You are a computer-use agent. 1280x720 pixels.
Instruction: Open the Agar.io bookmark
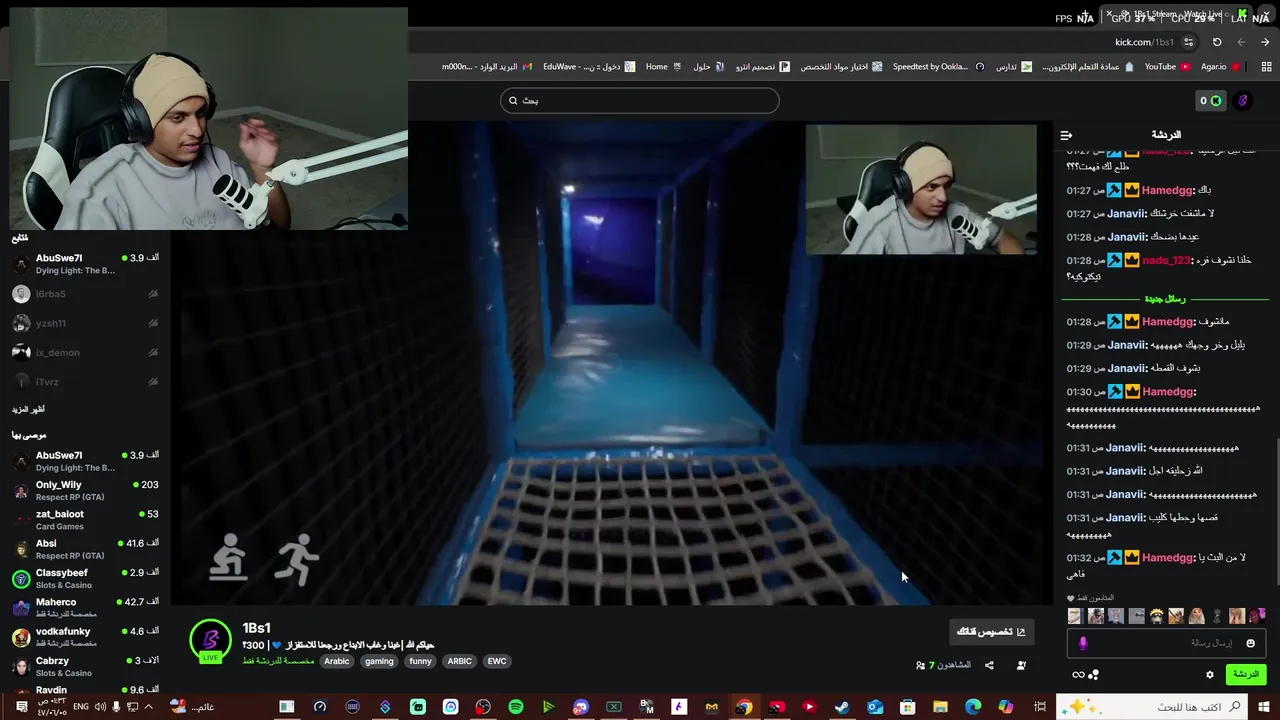(x=1220, y=67)
